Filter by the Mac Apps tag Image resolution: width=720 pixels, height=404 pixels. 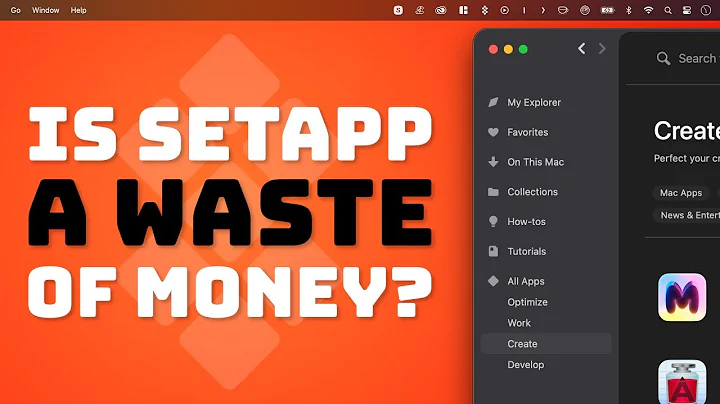tap(681, 193)
